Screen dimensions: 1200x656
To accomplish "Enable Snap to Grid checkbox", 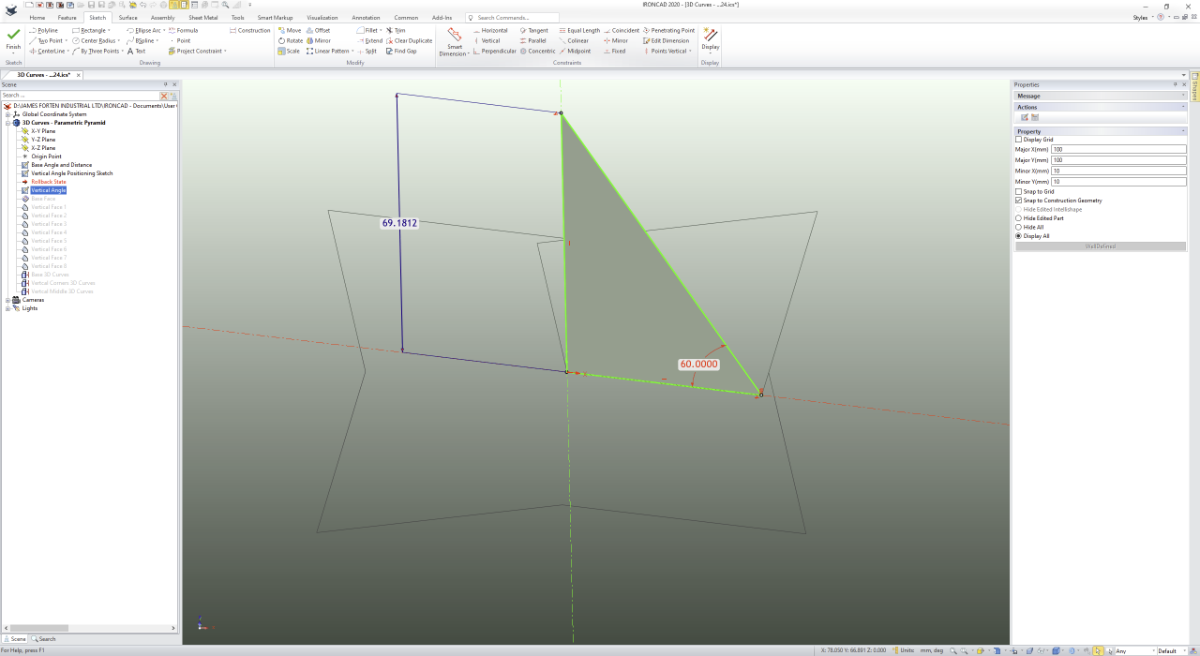I will [1019, 191].
